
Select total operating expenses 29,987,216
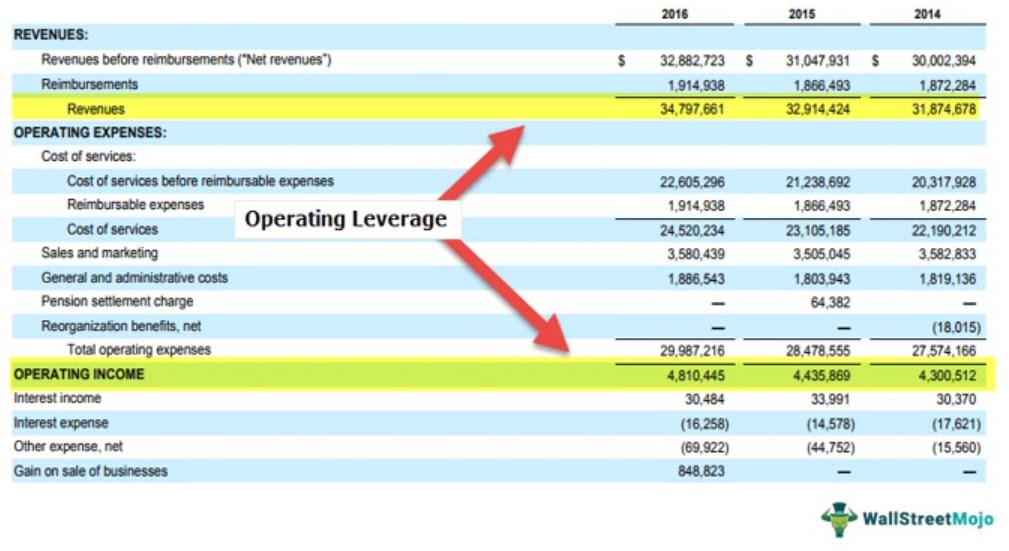pos(692,351)
